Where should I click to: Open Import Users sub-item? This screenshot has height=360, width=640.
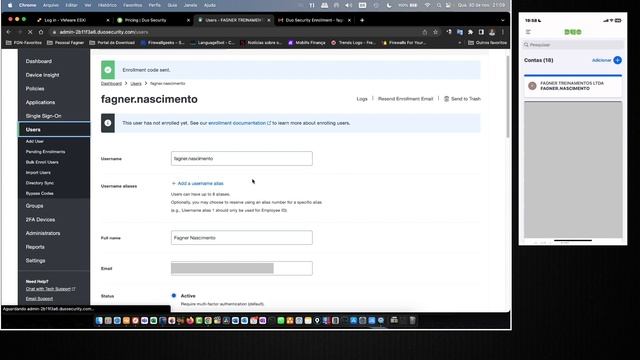click(x=38, y=173)
